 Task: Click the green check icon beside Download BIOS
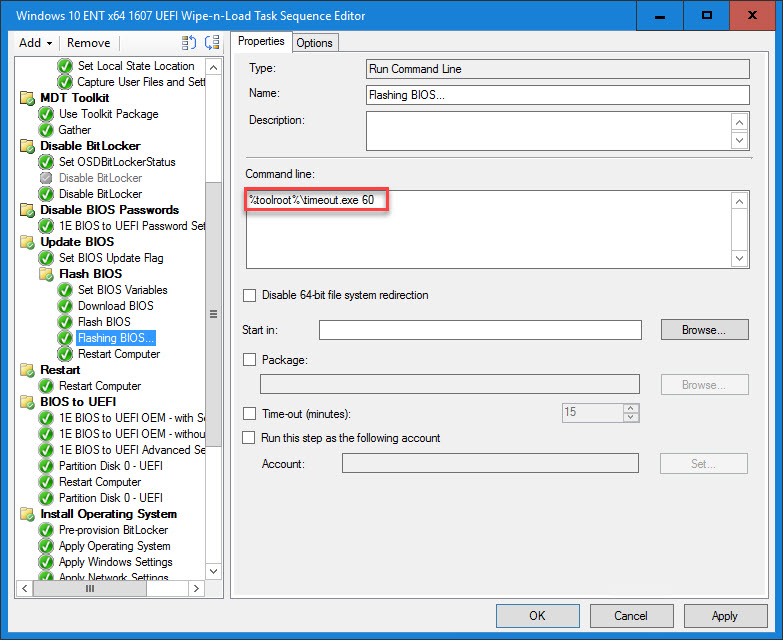65,306
